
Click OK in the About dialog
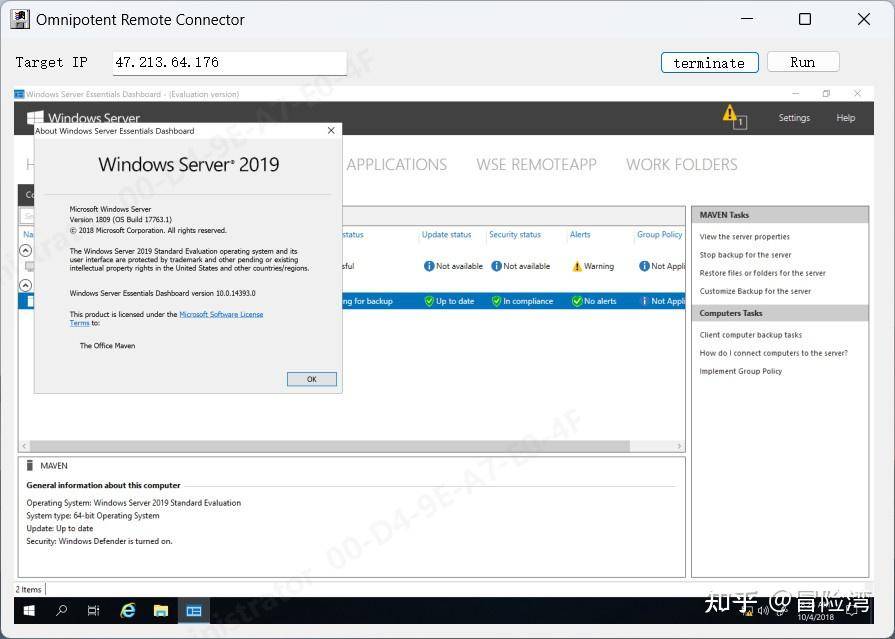point(312,379)
